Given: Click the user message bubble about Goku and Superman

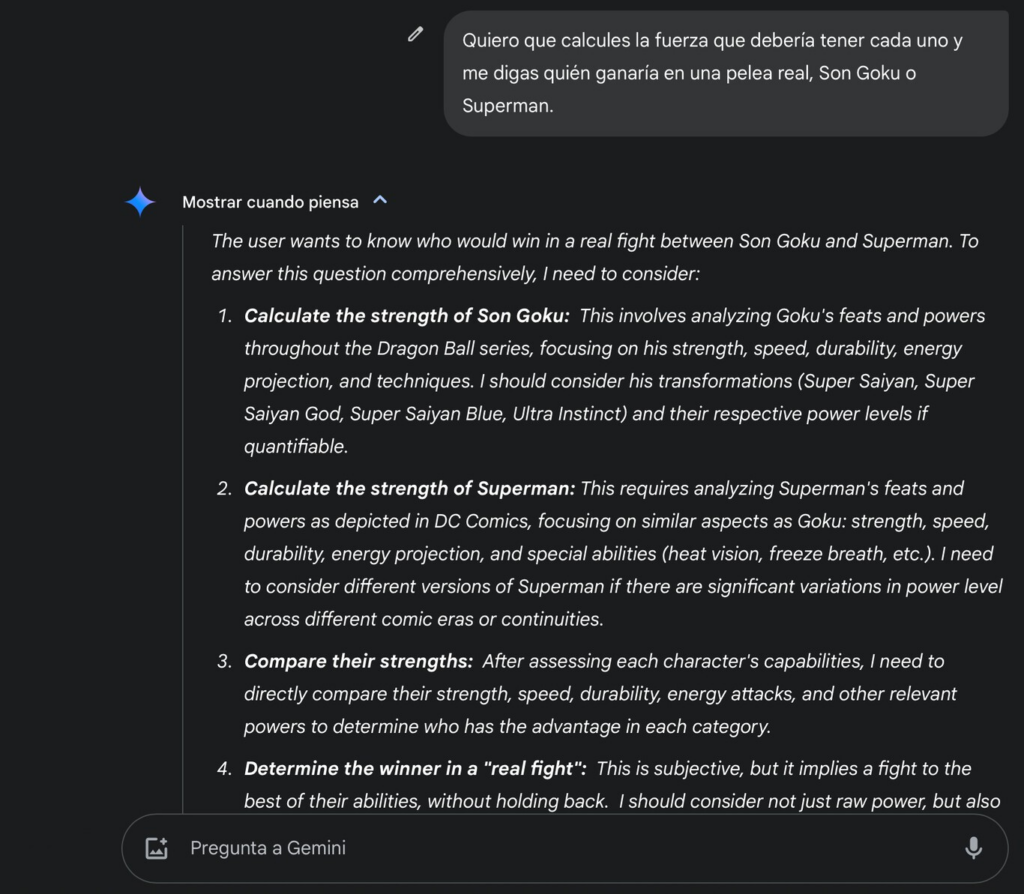Looking at the screenshot, I should [726, 73].
